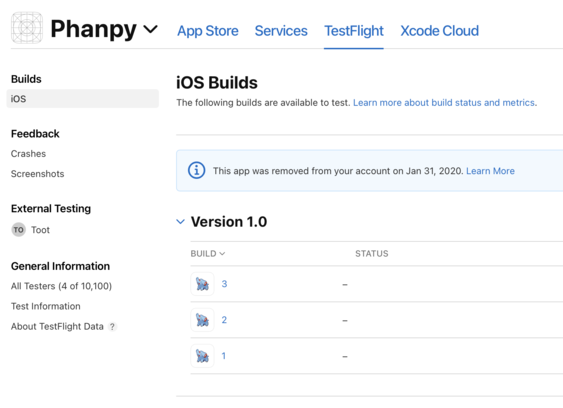This screenshot has height=408, width=563.
Task: Click the TO group avatar icon
Action: coord(19,230)
